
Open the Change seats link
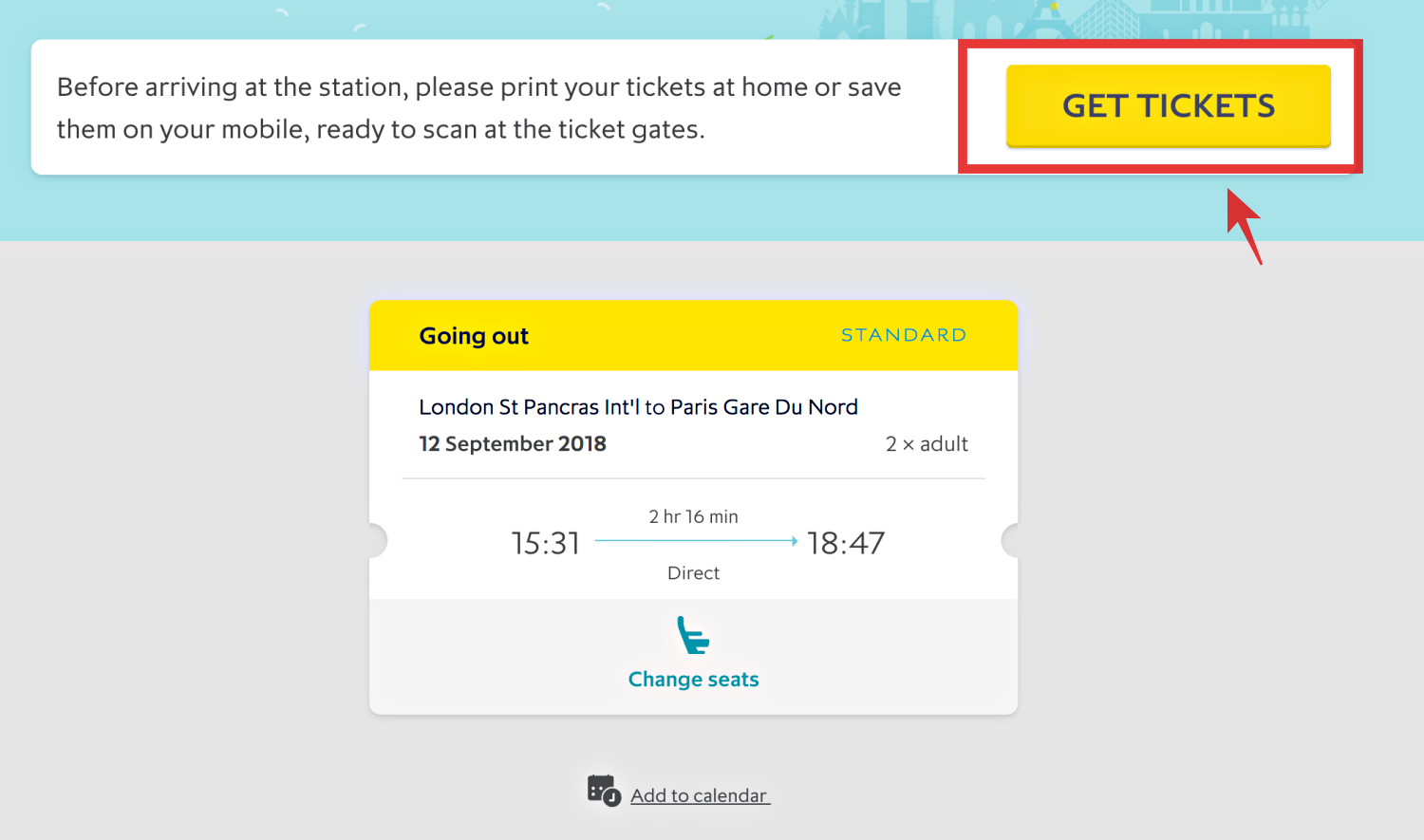(693, 680)
